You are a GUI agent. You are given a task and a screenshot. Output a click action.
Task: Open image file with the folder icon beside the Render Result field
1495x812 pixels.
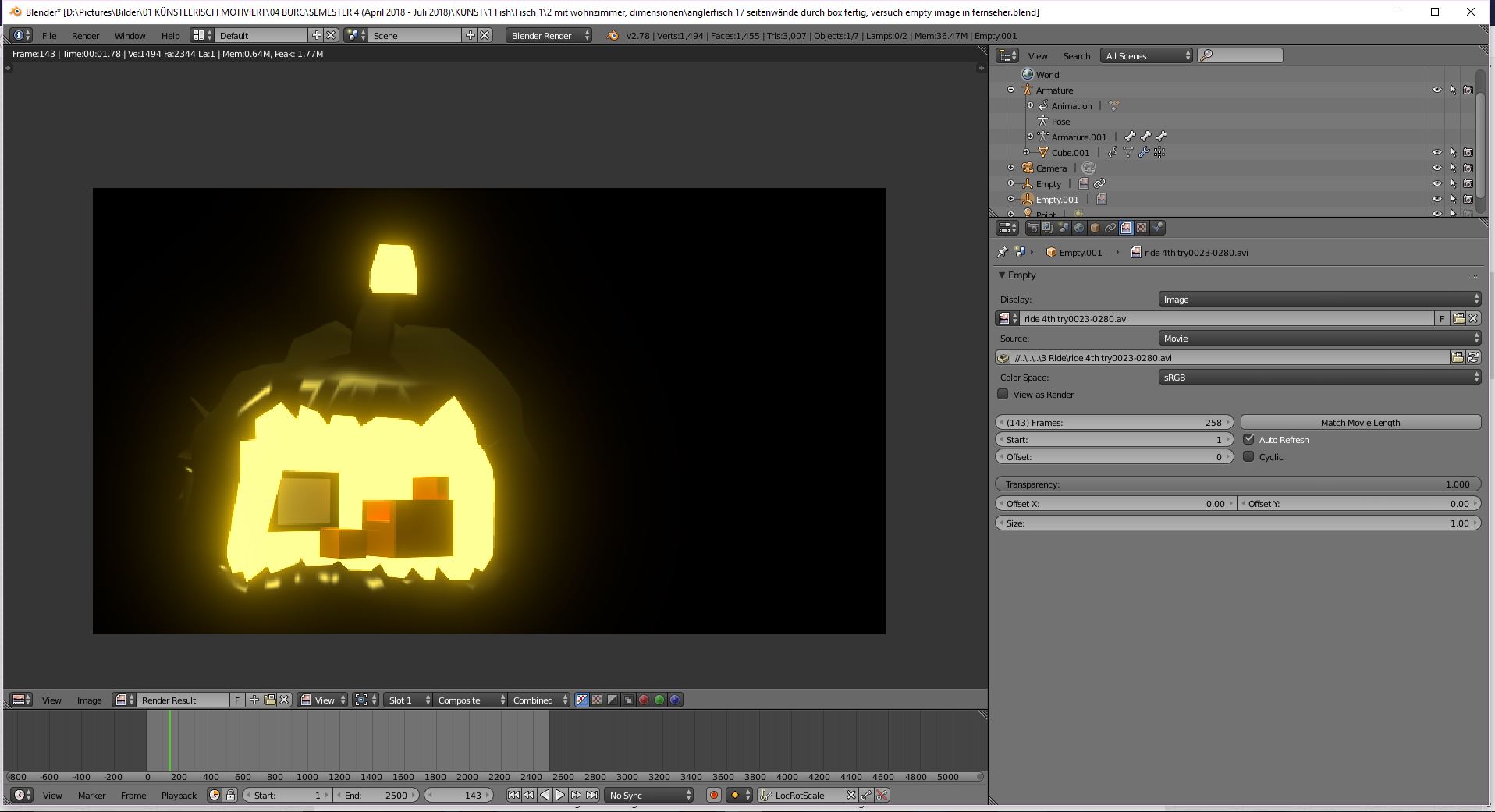[x=269, y=700]
